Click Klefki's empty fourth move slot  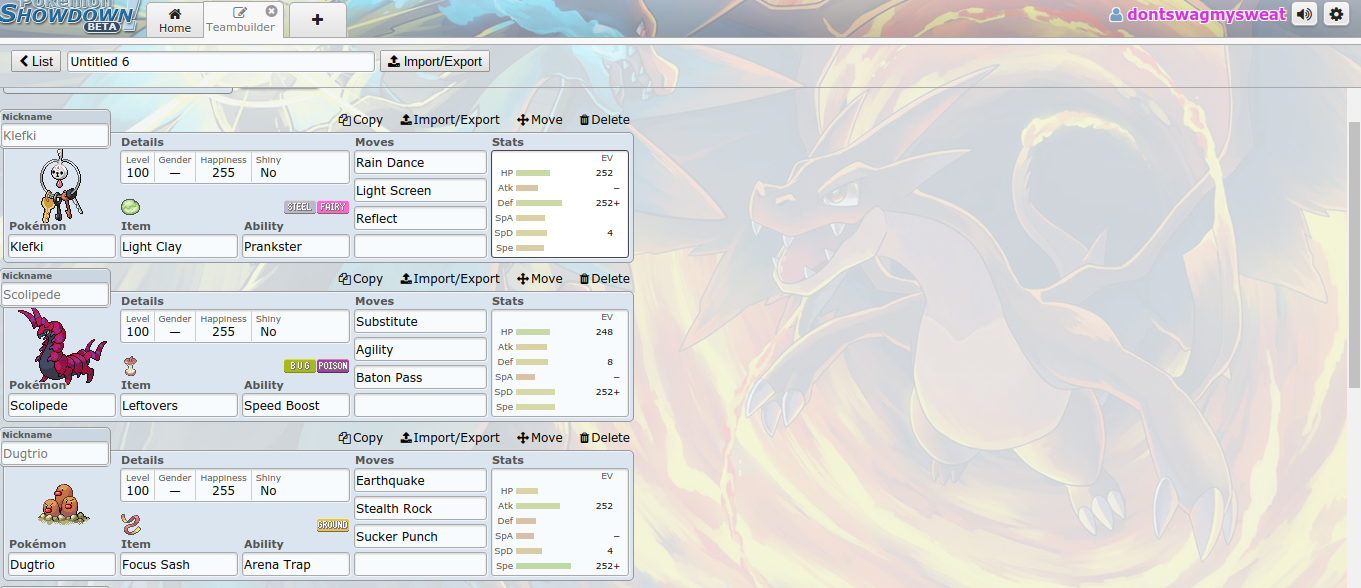(x=420, y=246)
